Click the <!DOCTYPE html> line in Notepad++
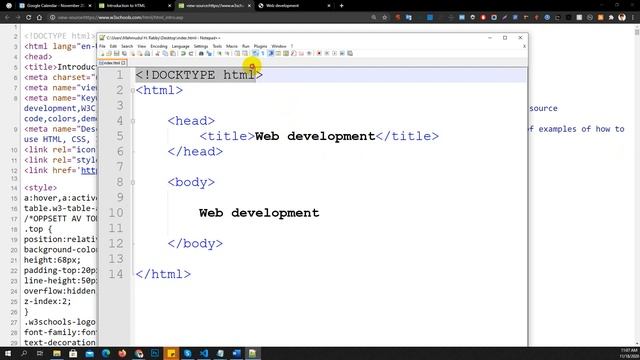 (x=199, y=75)
